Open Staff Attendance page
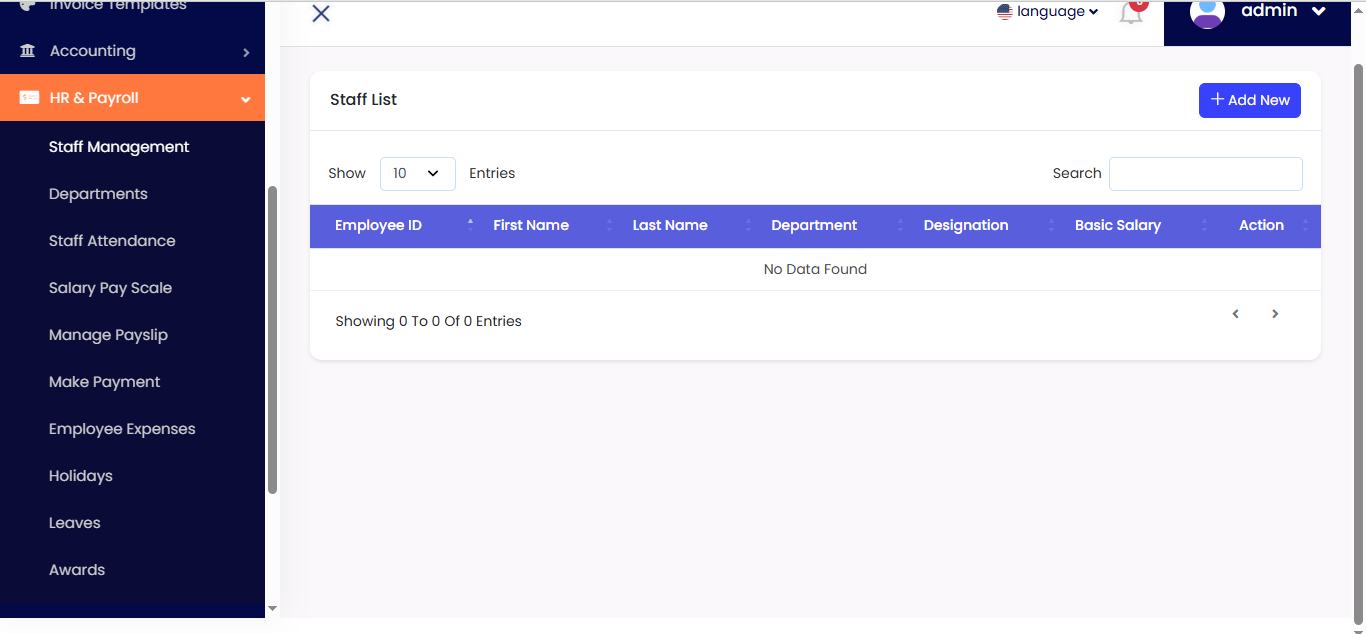Image resolution: width=1366 pixels, height=634 pixels. (x=112, y=241)
